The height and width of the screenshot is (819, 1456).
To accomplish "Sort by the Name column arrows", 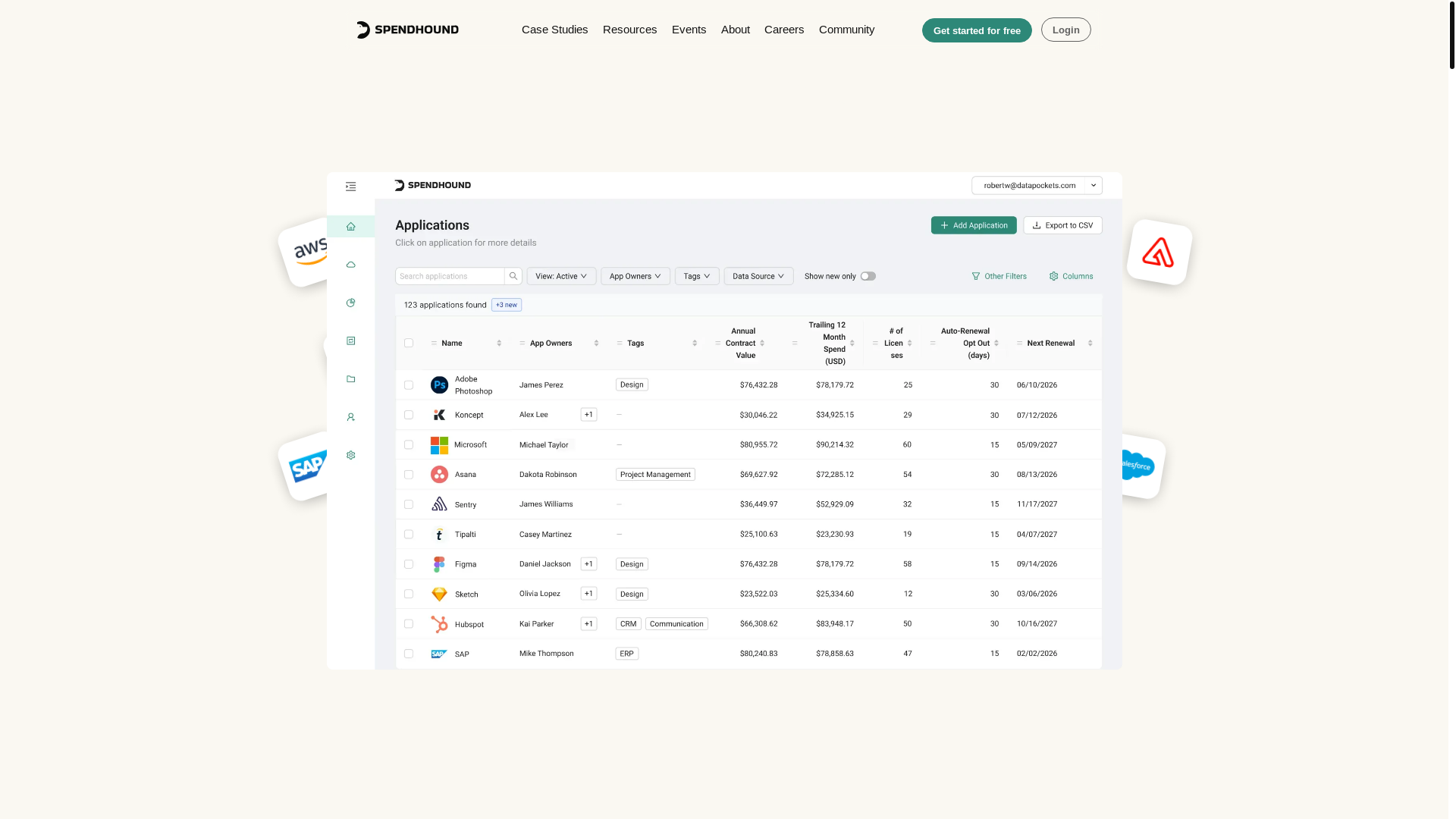I will click(x=499, y=344).
